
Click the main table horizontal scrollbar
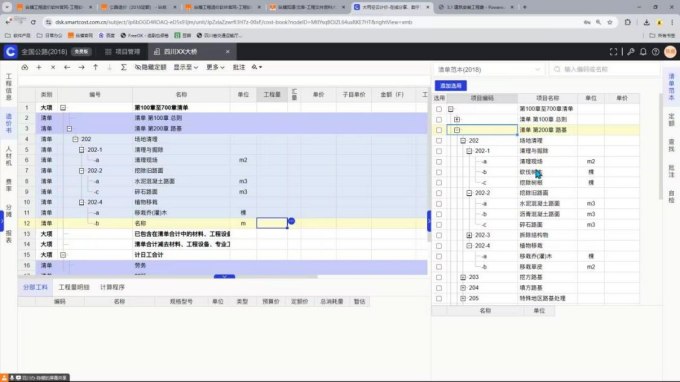click(167, 276)
